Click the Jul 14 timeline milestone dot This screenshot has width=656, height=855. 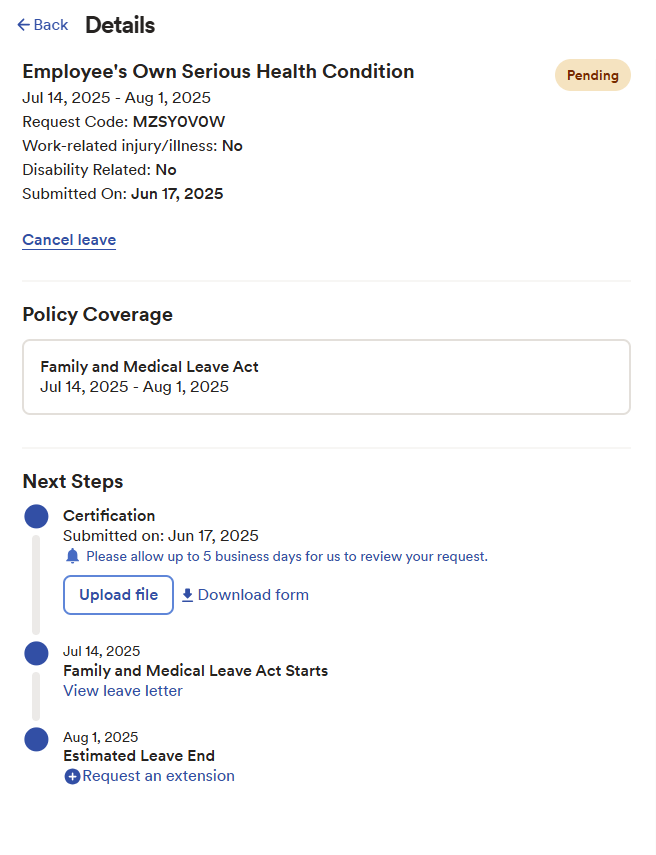(x=36, y=653)
